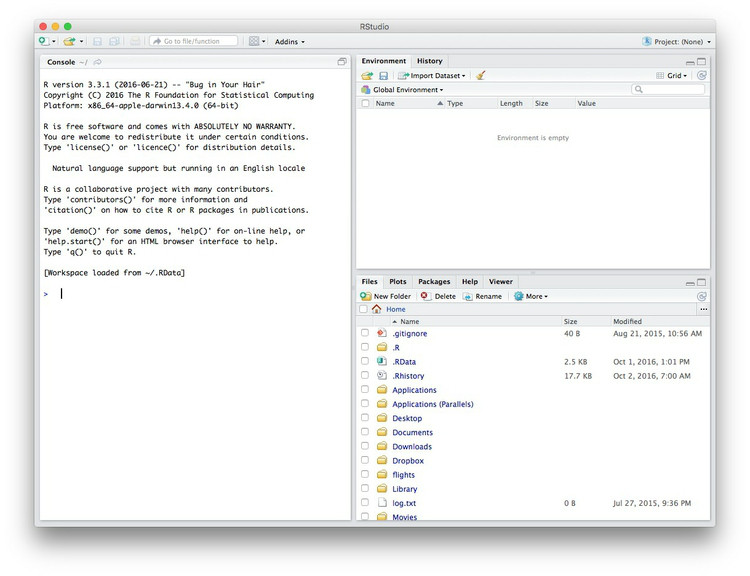Click the Print icon in main toolbar
Screen dimensions: 750x576
pos(135,42)
